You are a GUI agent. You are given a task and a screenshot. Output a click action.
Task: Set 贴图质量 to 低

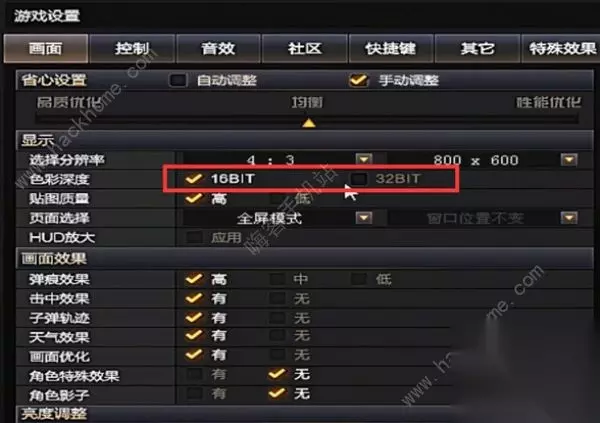coord(277,198)
